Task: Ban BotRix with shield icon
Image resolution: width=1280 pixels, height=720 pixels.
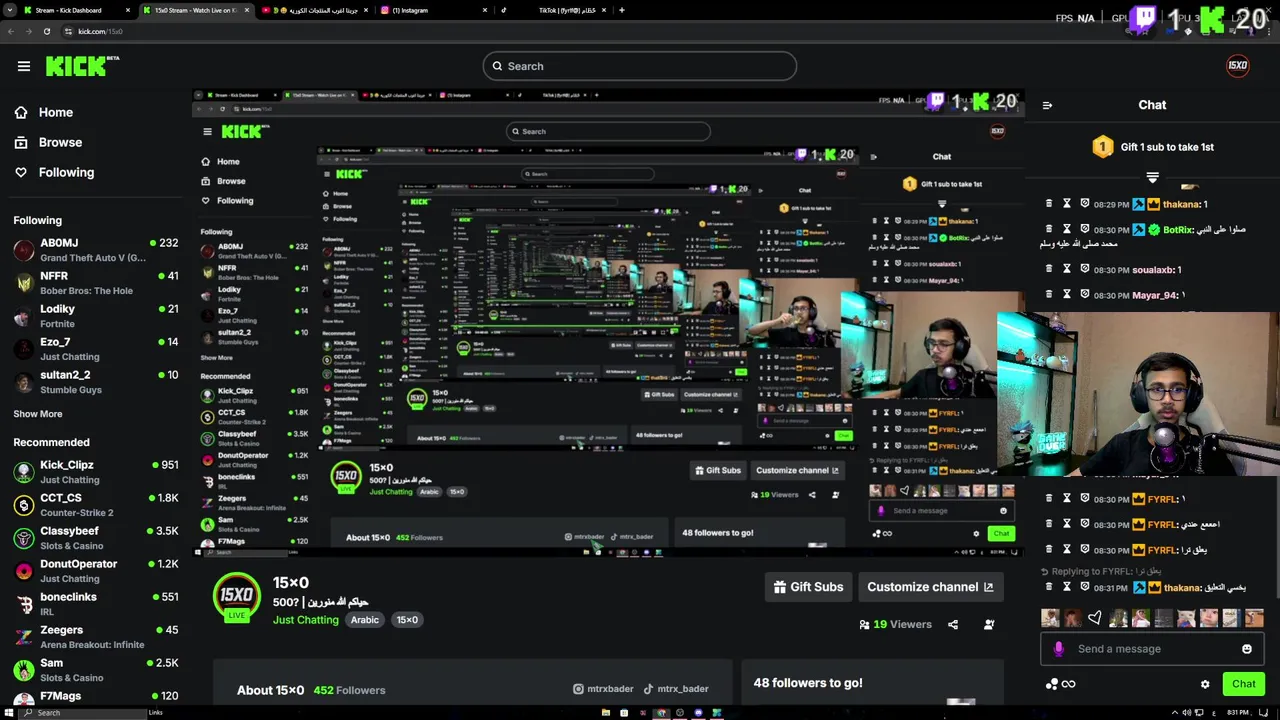Action: tap(1085, 229)
